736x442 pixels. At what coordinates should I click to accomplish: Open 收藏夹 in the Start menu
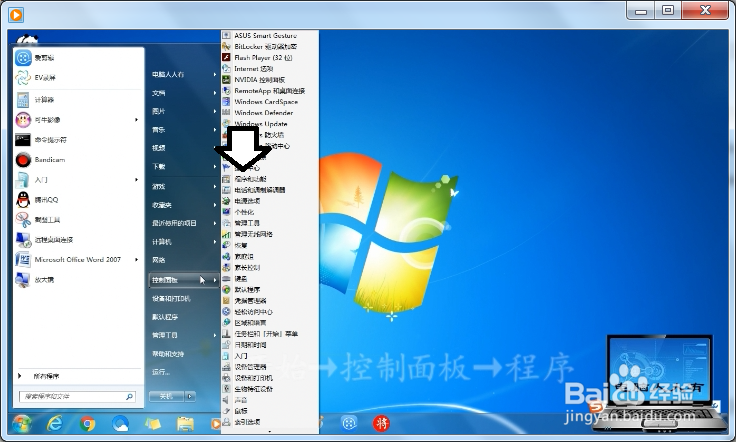click(x=162, y=205)
